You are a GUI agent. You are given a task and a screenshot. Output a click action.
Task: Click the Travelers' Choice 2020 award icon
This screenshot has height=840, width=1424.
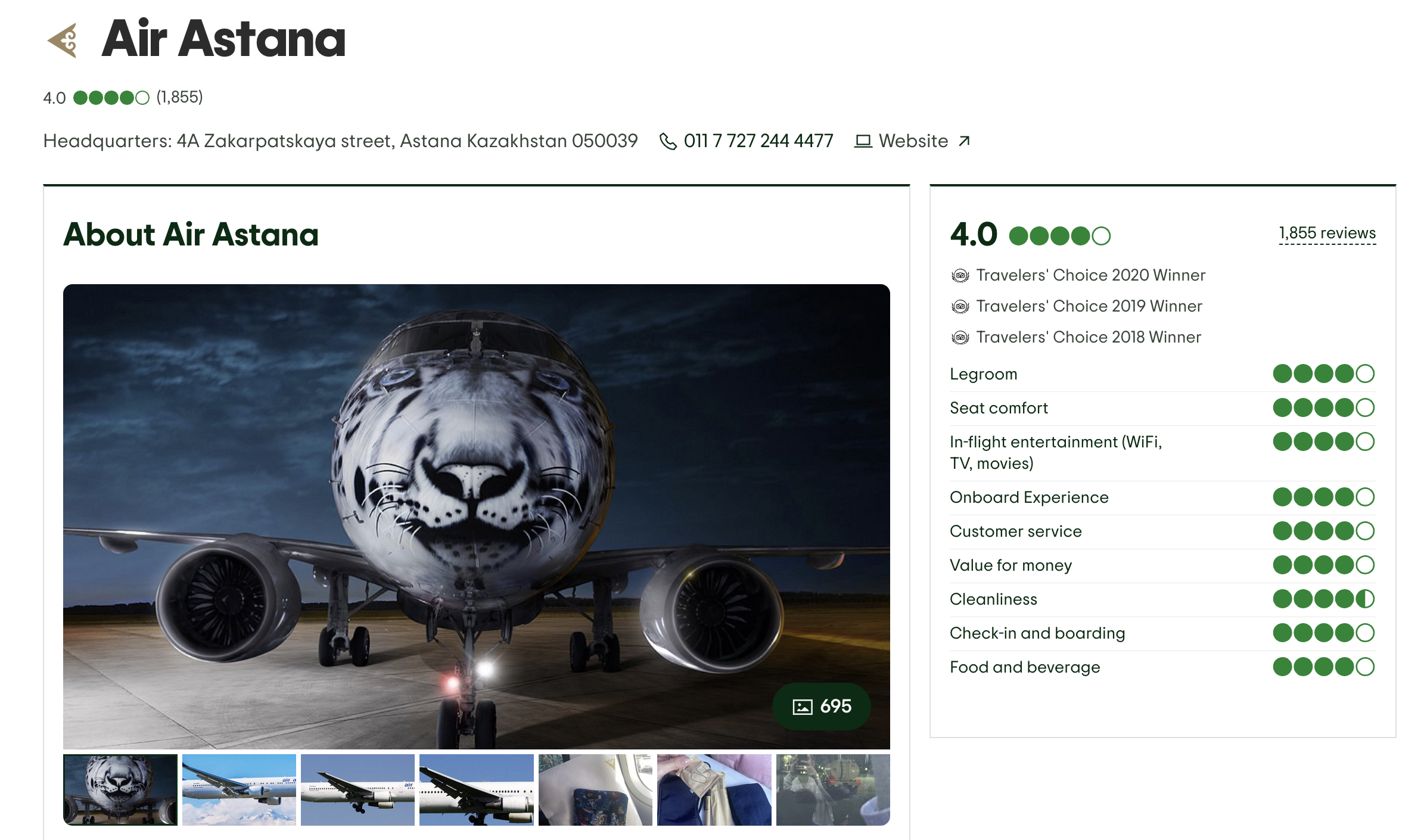point(960,275)
